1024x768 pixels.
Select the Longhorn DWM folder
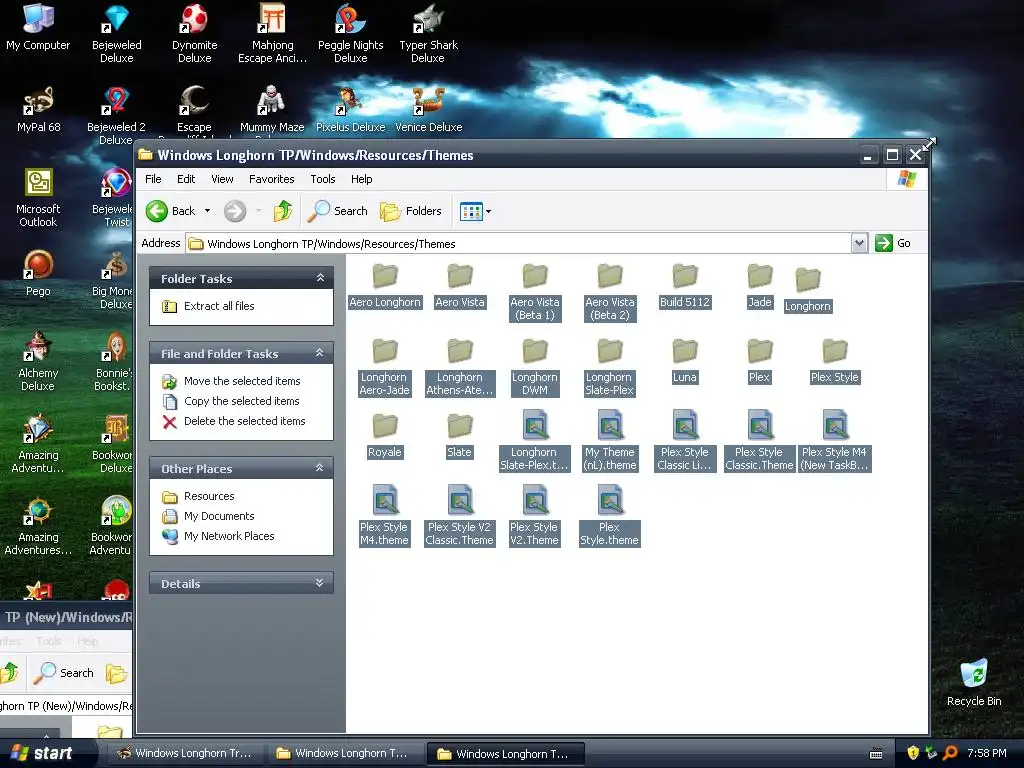click(535, 367)
